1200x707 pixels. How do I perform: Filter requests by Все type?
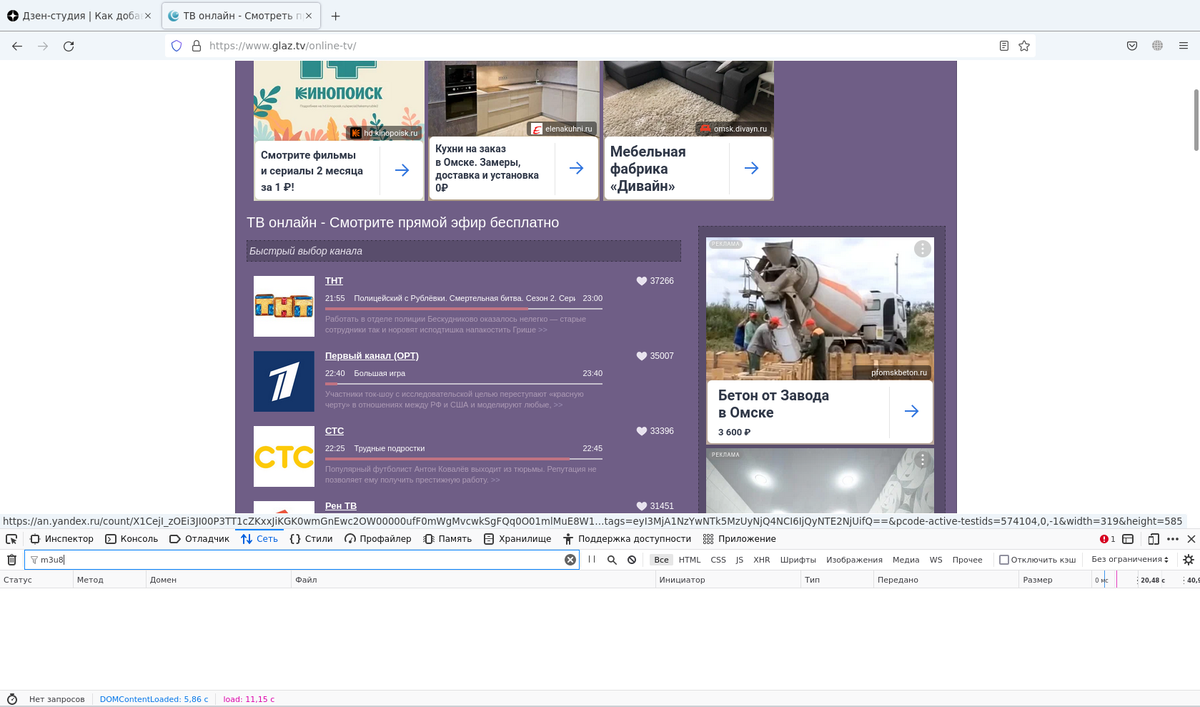[x=661, y=560]
